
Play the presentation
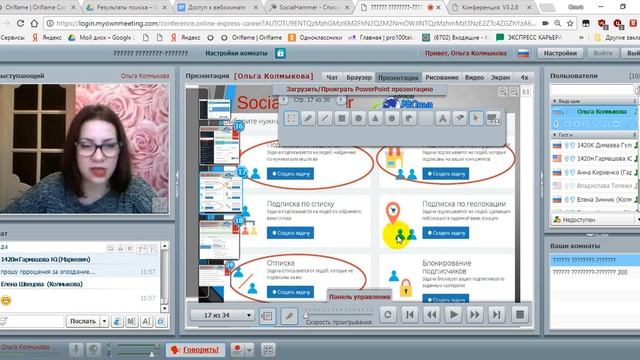(x=453, y=315)
